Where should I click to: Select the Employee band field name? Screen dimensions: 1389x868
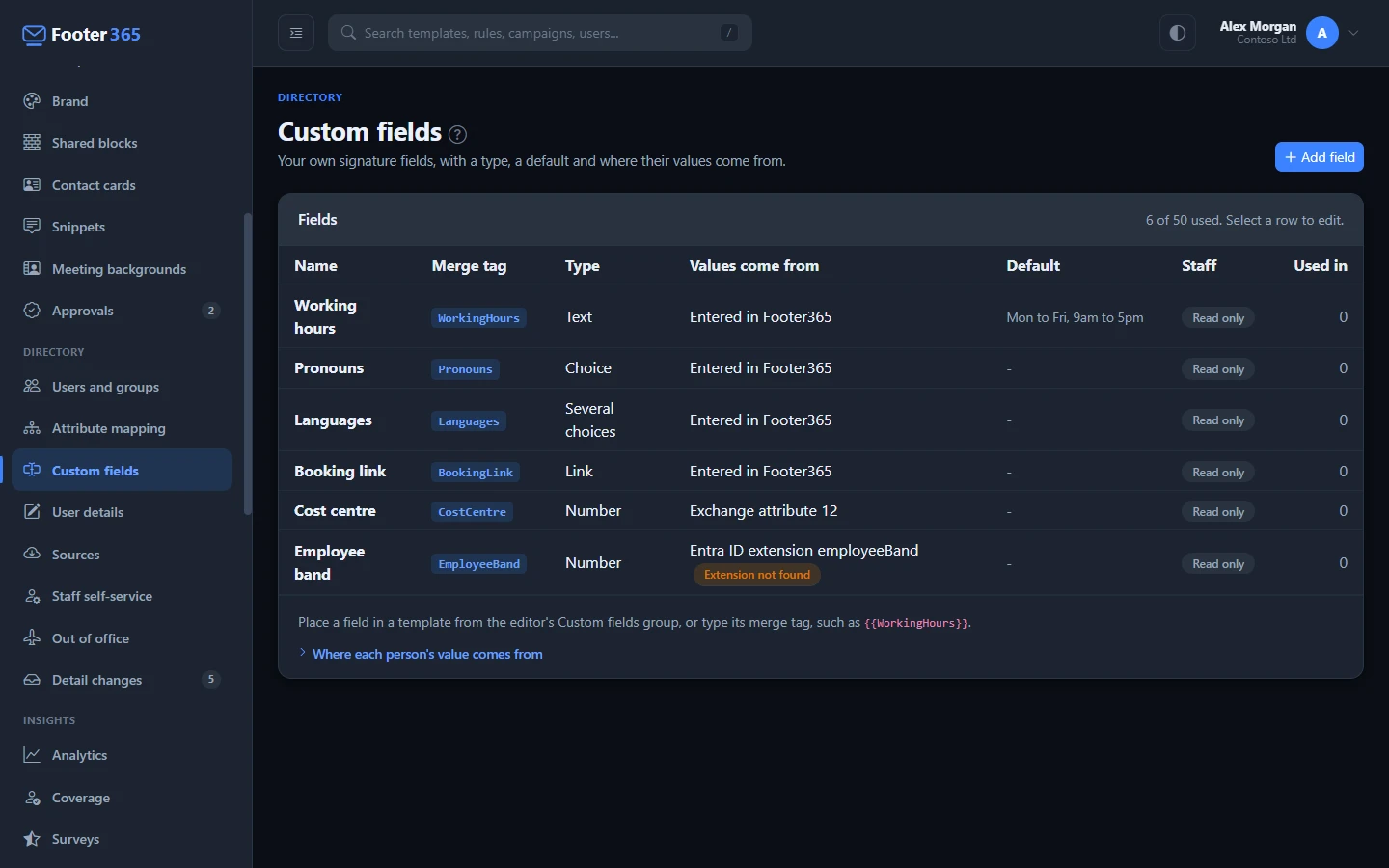[x=330, y=562]
